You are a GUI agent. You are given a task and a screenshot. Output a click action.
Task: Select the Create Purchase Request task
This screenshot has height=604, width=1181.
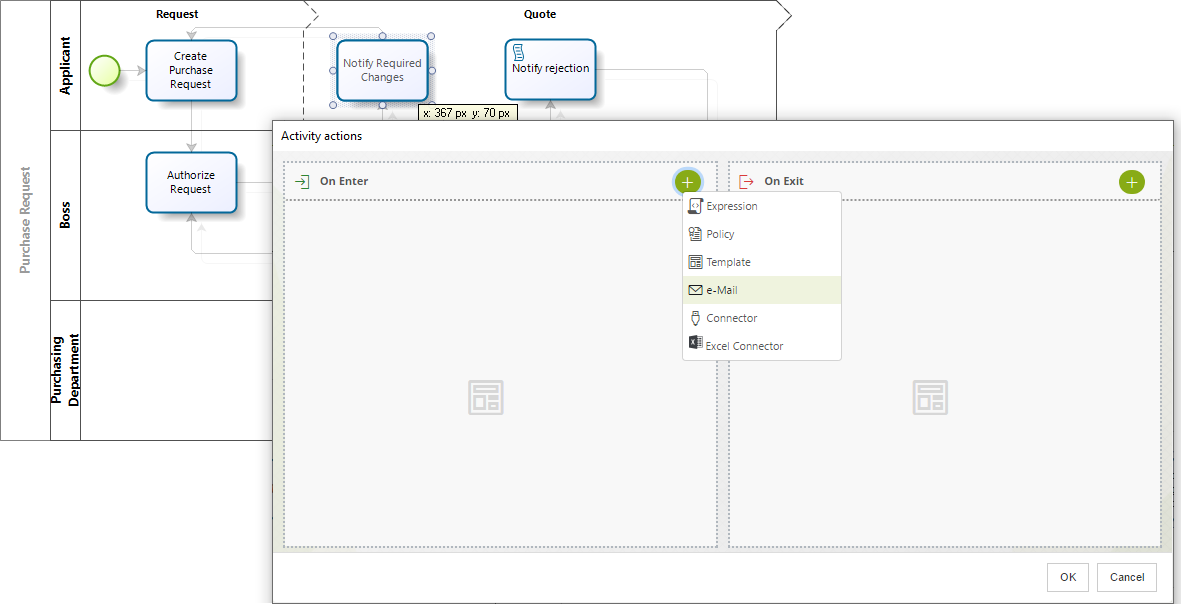point(191,70)
